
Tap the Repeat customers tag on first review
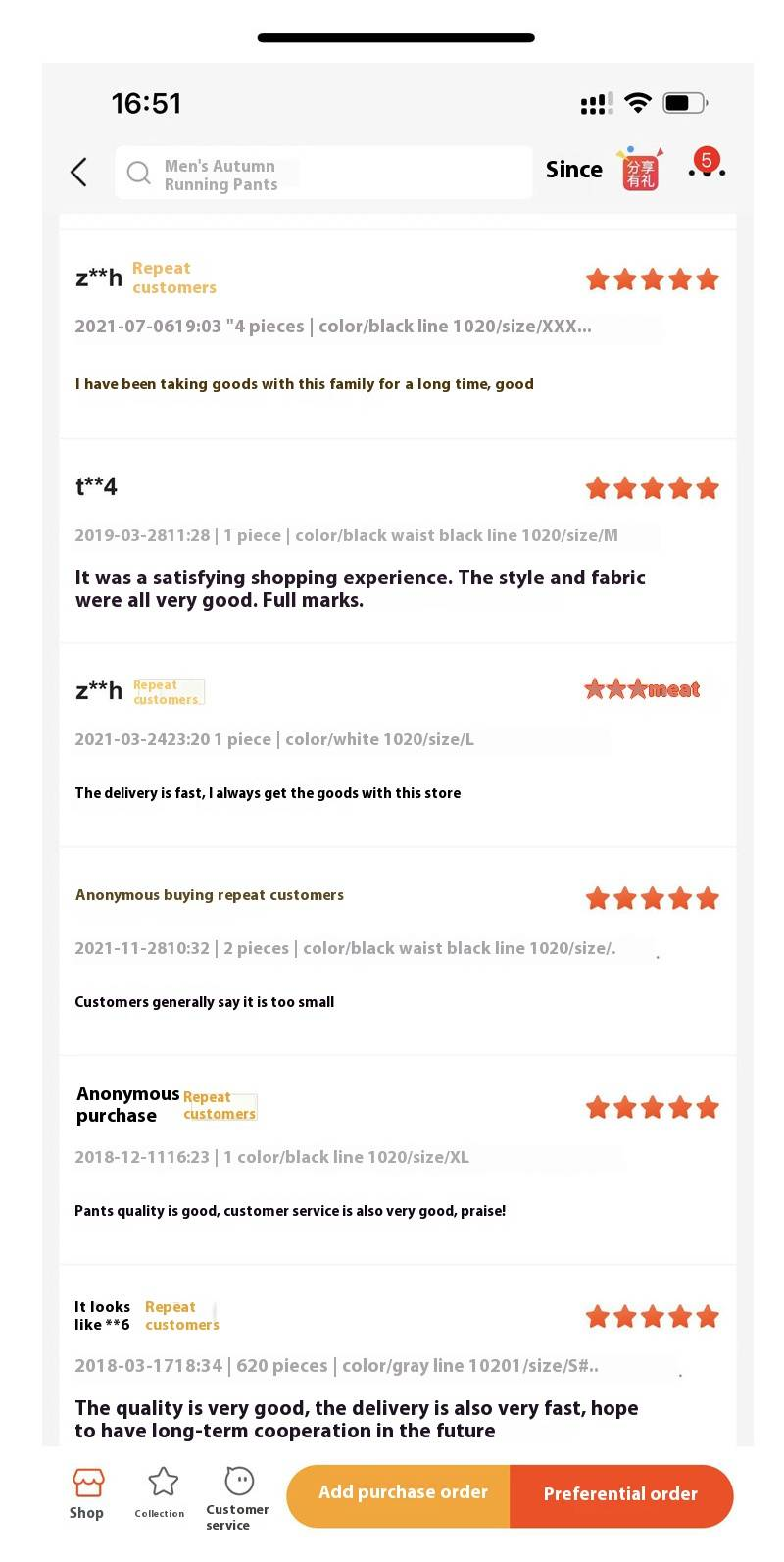point(173,277)
